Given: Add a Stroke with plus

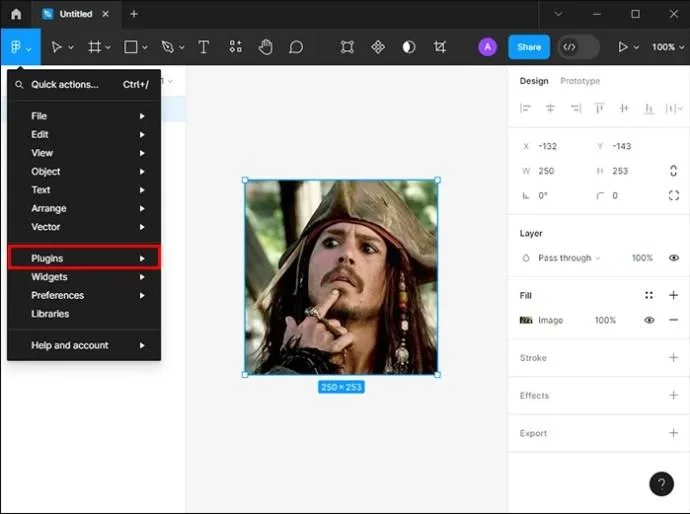Looking at the screenshot, I should (x=673, y=357).
